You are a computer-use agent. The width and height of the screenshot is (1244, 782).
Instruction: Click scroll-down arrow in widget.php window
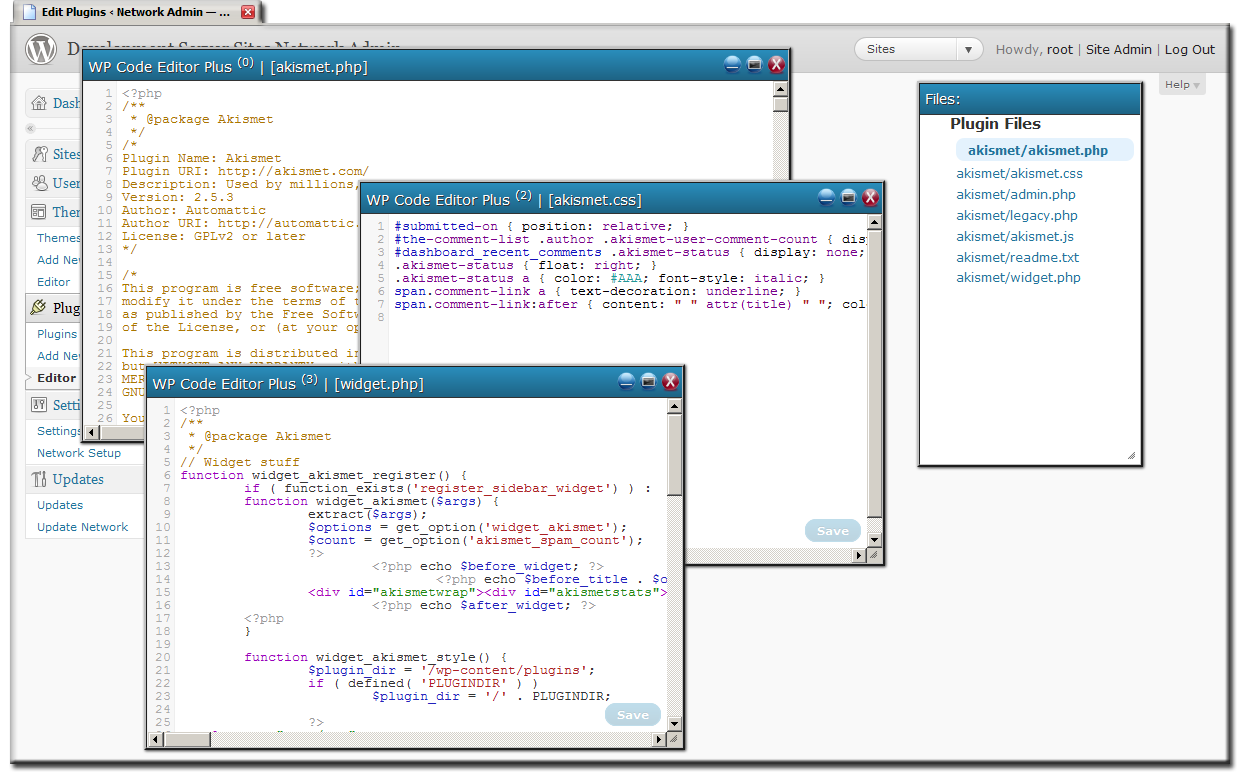coord(674,724)
